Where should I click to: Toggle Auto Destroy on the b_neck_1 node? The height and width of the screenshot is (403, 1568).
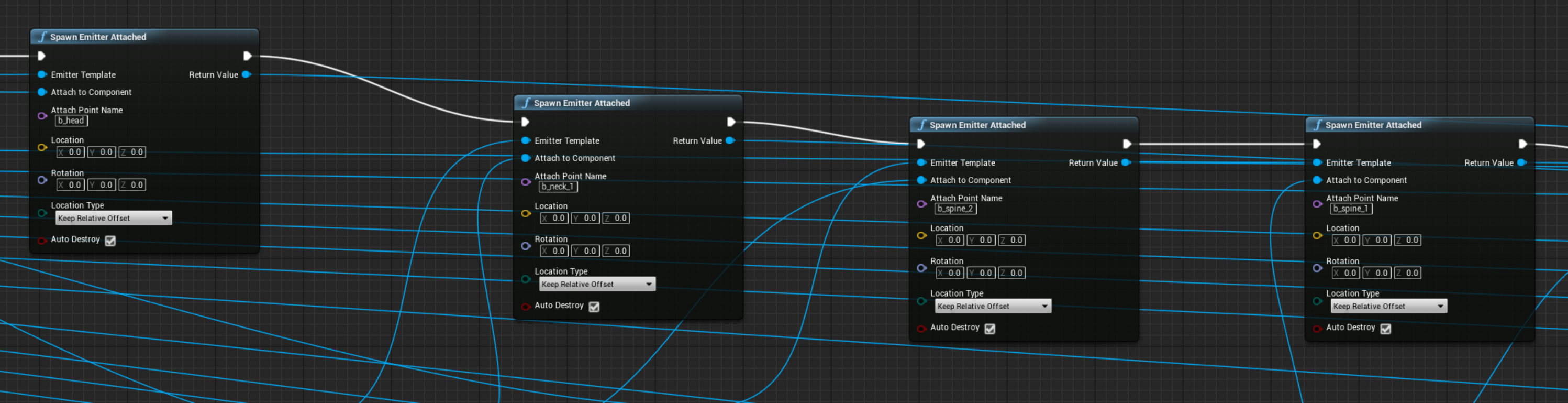[x=594, y=307]
